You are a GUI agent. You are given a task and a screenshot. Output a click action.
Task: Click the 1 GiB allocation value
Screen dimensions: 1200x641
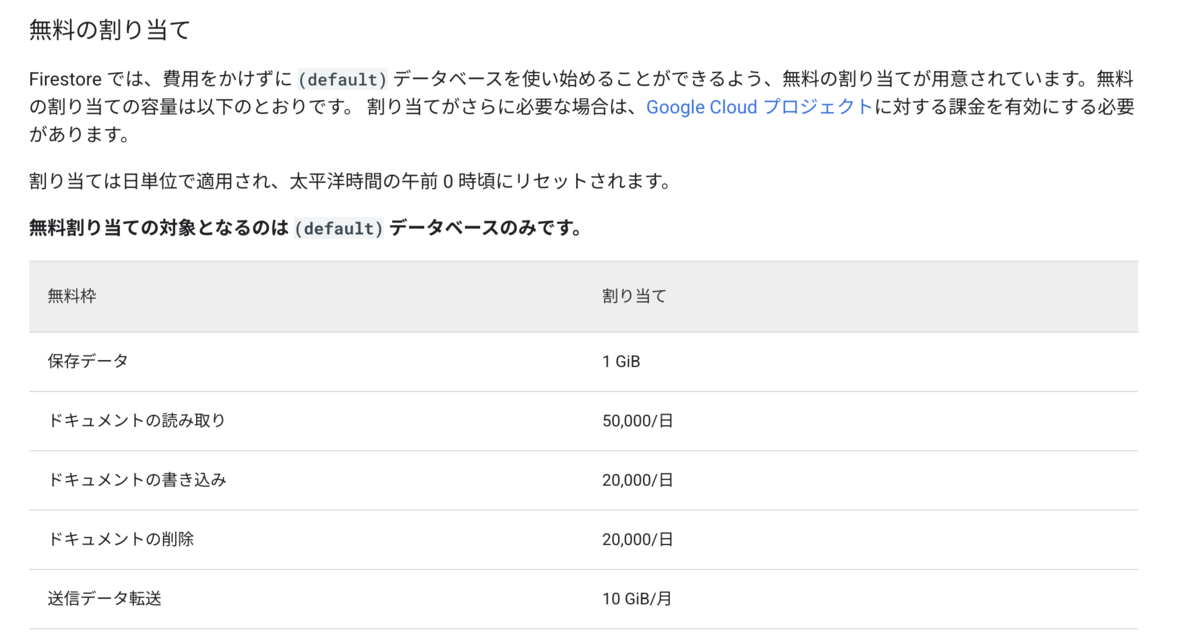pyautogui.click(x=621, y=361)
